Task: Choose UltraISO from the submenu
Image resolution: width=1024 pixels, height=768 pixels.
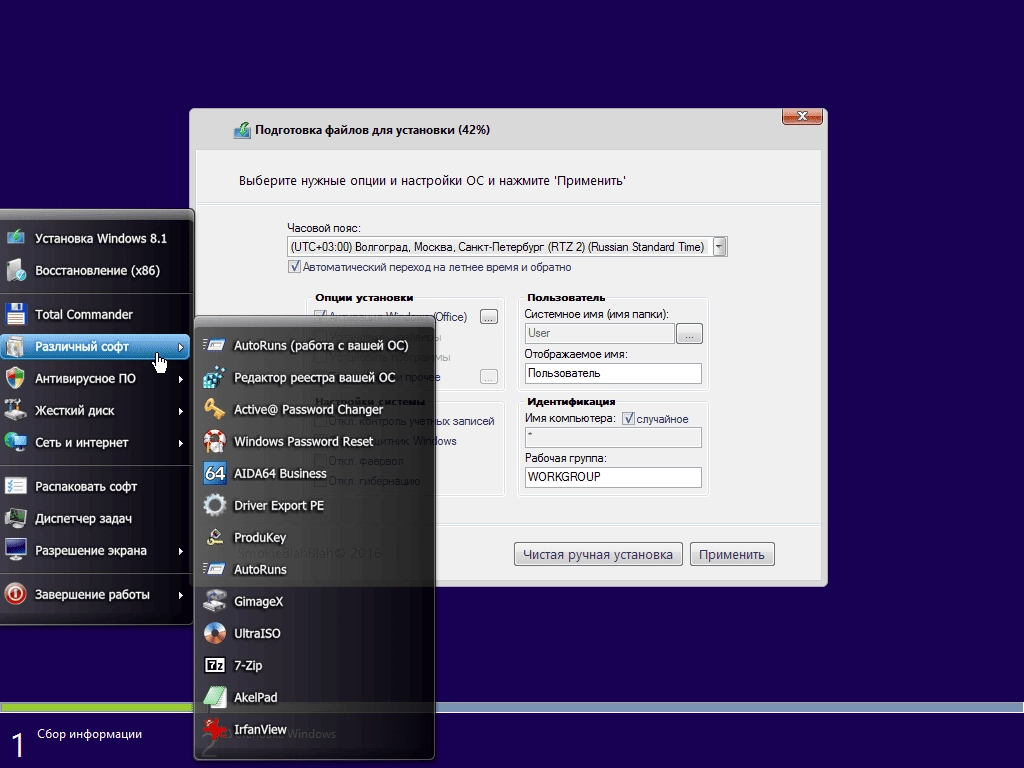Action: (315, 633)
